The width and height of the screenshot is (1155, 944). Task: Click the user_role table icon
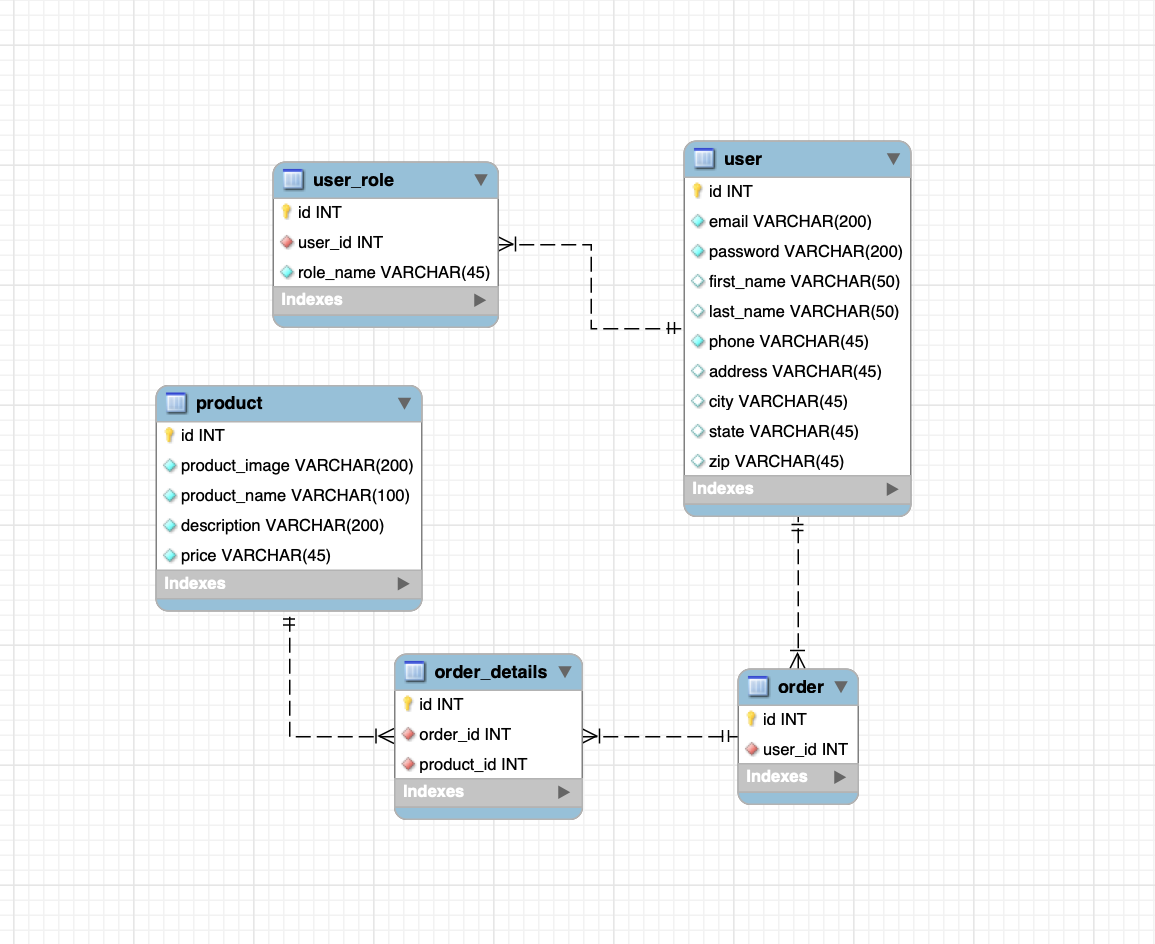pyautogui.click(x=293, y=180)
